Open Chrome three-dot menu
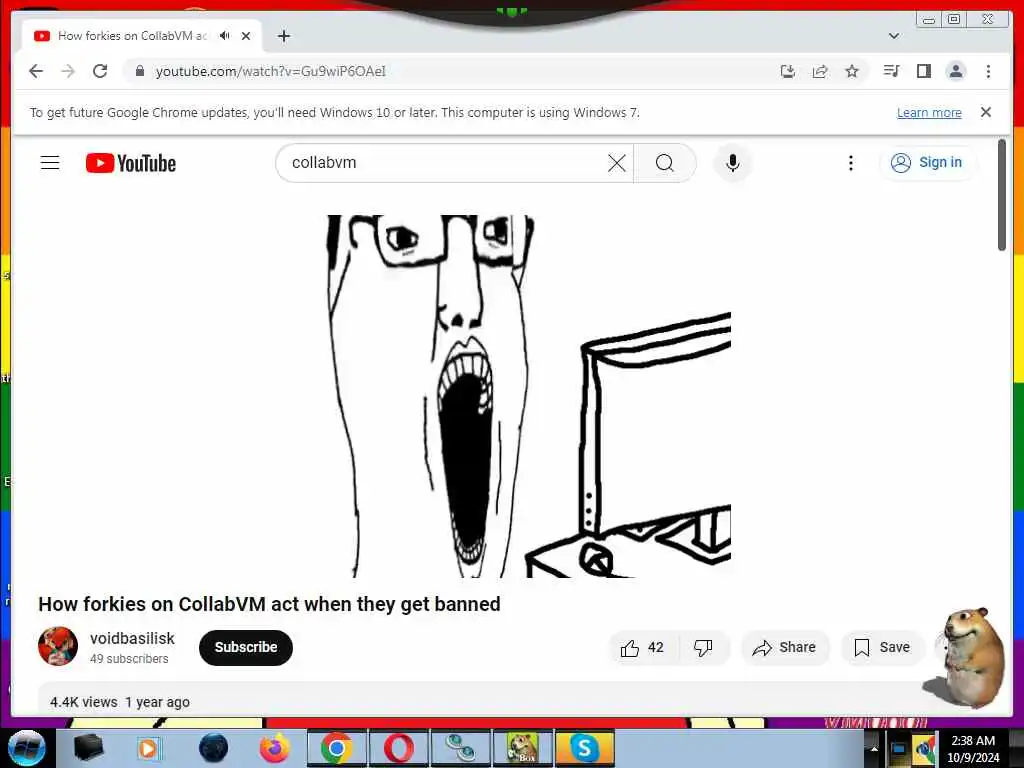 [988, 71]
